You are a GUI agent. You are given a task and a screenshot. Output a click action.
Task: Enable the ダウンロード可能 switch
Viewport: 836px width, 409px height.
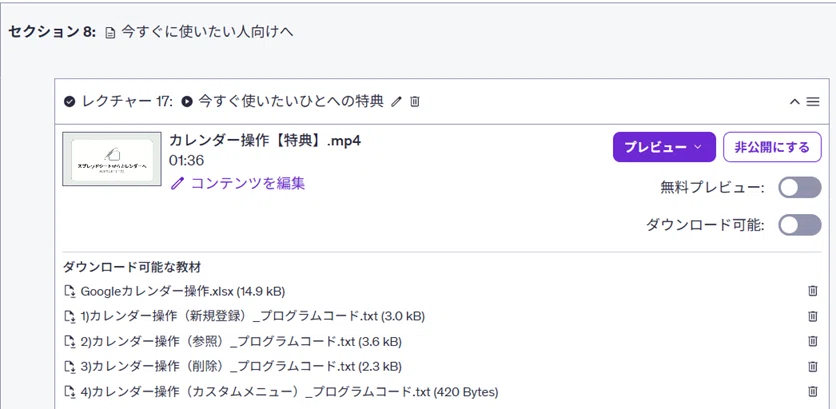pos(800,225)
